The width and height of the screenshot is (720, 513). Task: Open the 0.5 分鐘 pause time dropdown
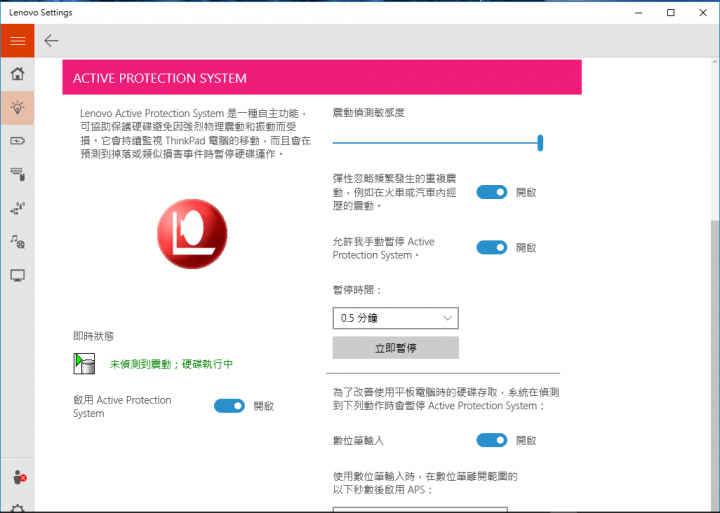click(395, 318)
